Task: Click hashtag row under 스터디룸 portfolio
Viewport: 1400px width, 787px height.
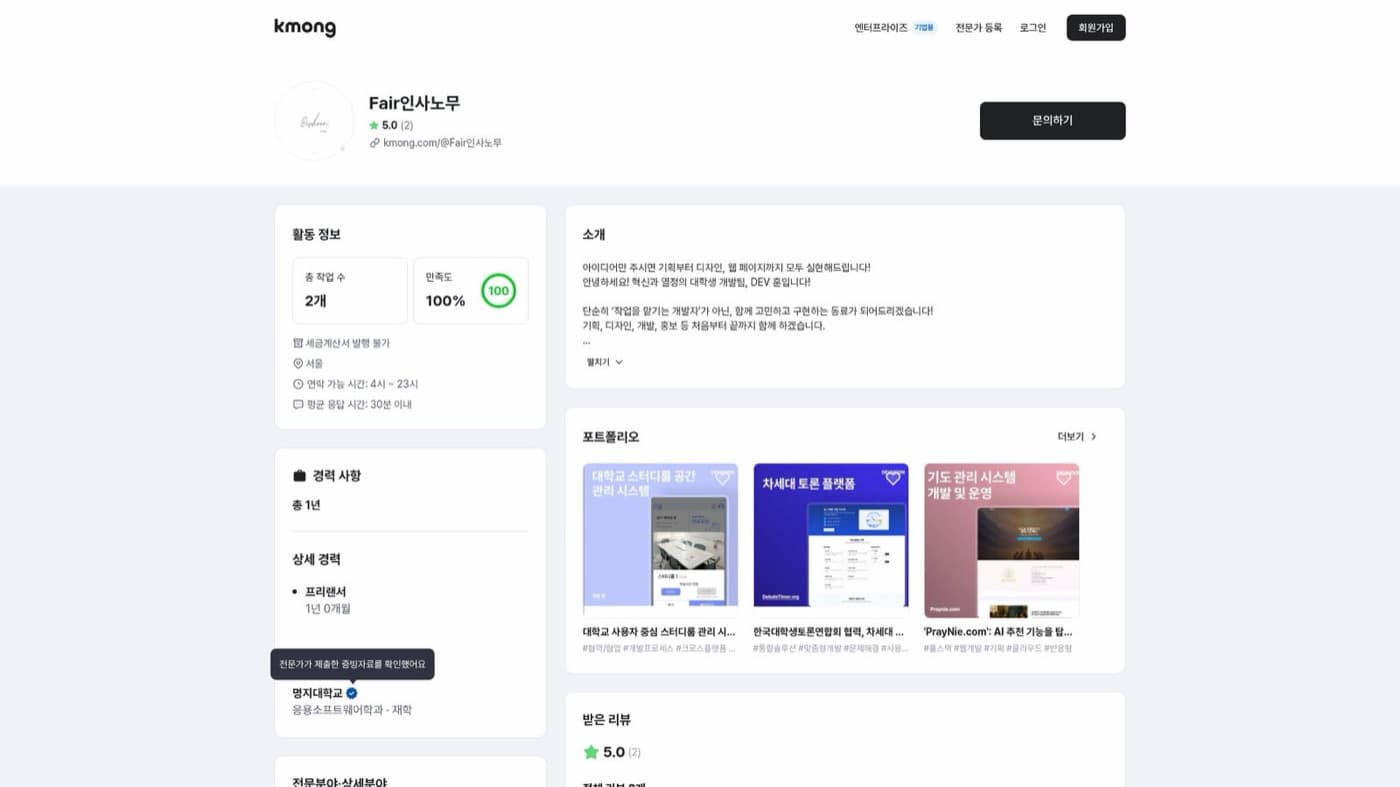Action: [660, 648]
